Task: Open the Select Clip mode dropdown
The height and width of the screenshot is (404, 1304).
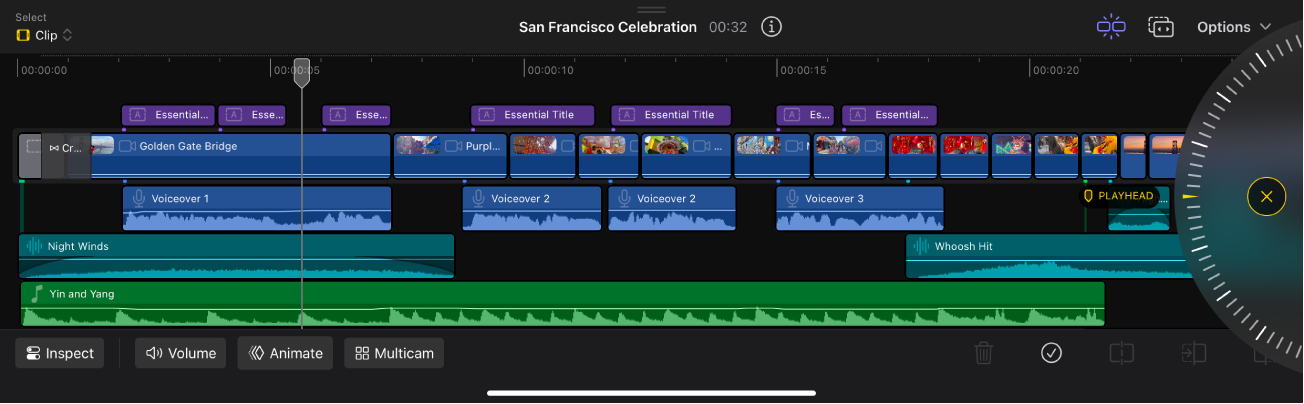Action: coord(44,35)
